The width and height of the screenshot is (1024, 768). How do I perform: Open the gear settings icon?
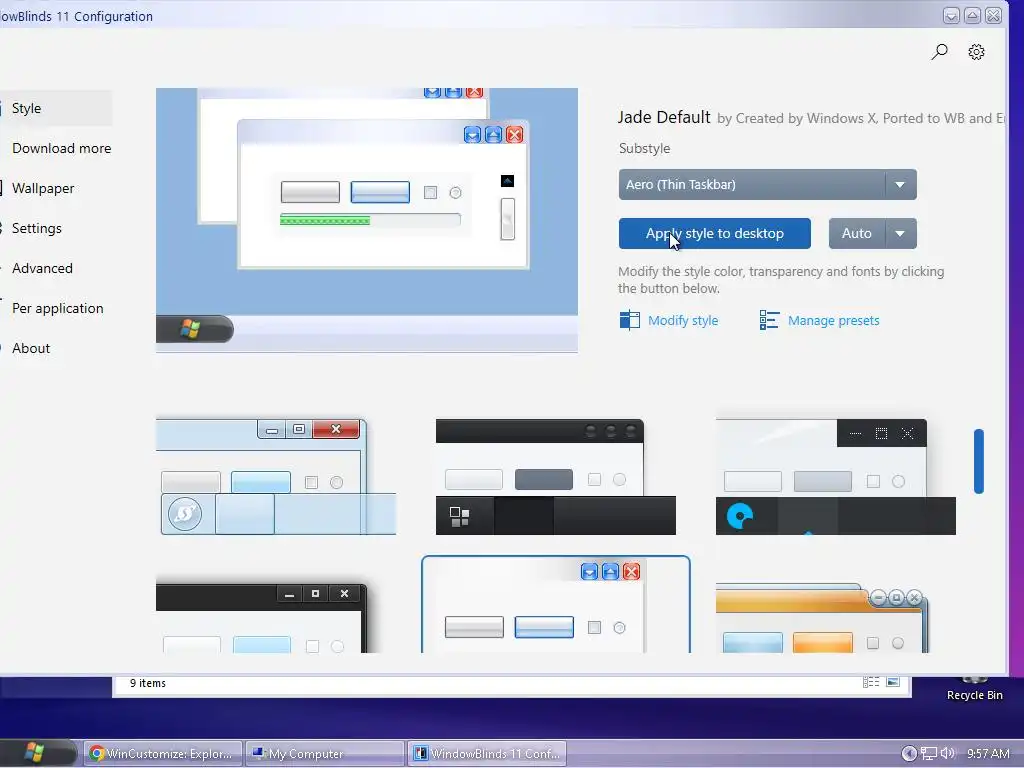pos(976,52)
